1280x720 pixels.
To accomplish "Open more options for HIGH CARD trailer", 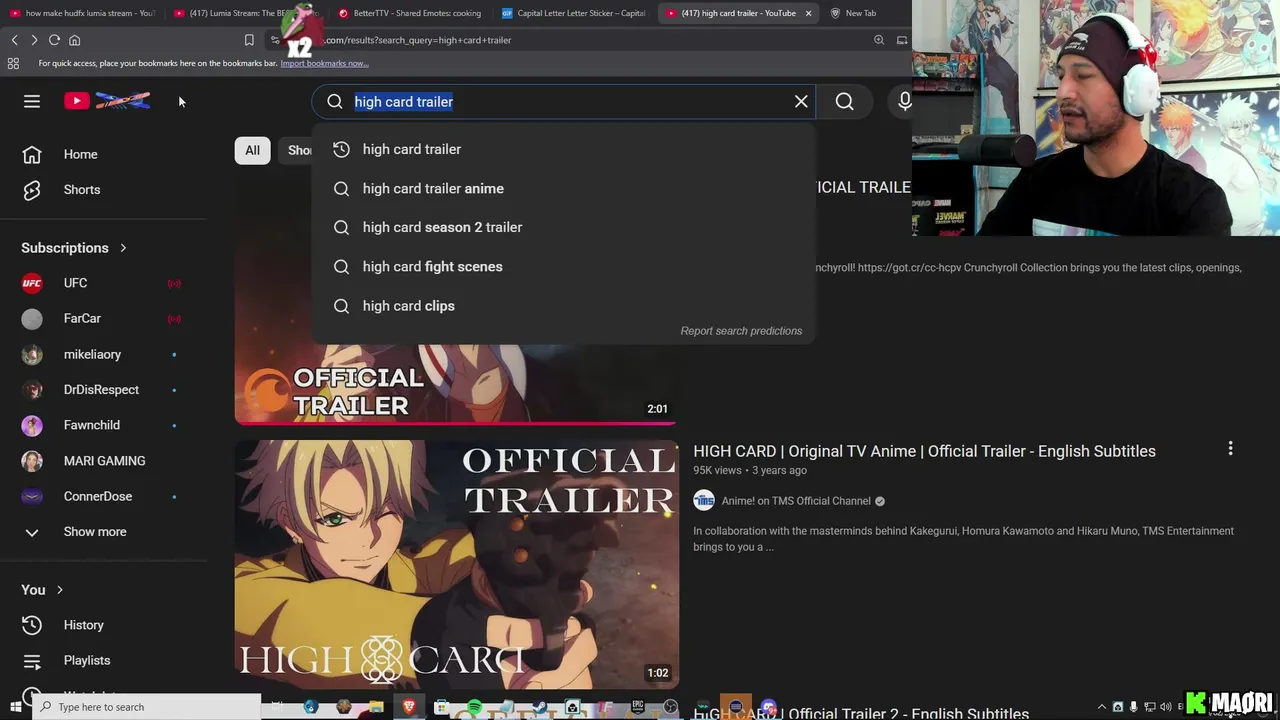I will [1230, 449].
